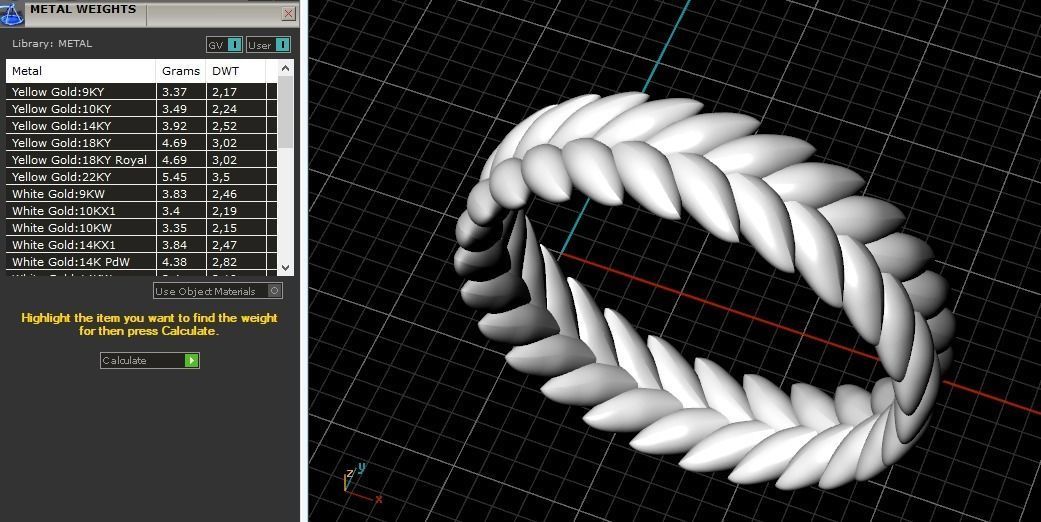Click the 3.37 grams value
Screen dimensions: 1041x522
pos(175,92)
